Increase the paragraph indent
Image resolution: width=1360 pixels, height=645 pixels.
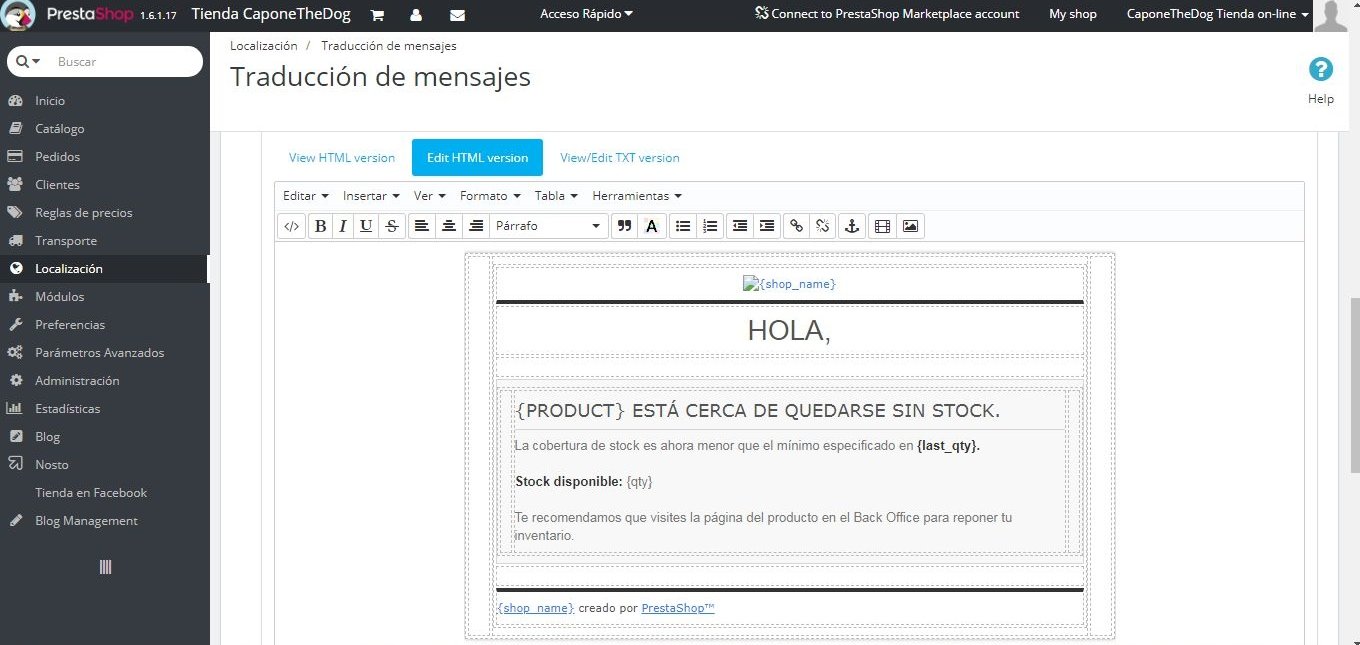[767, 226]
